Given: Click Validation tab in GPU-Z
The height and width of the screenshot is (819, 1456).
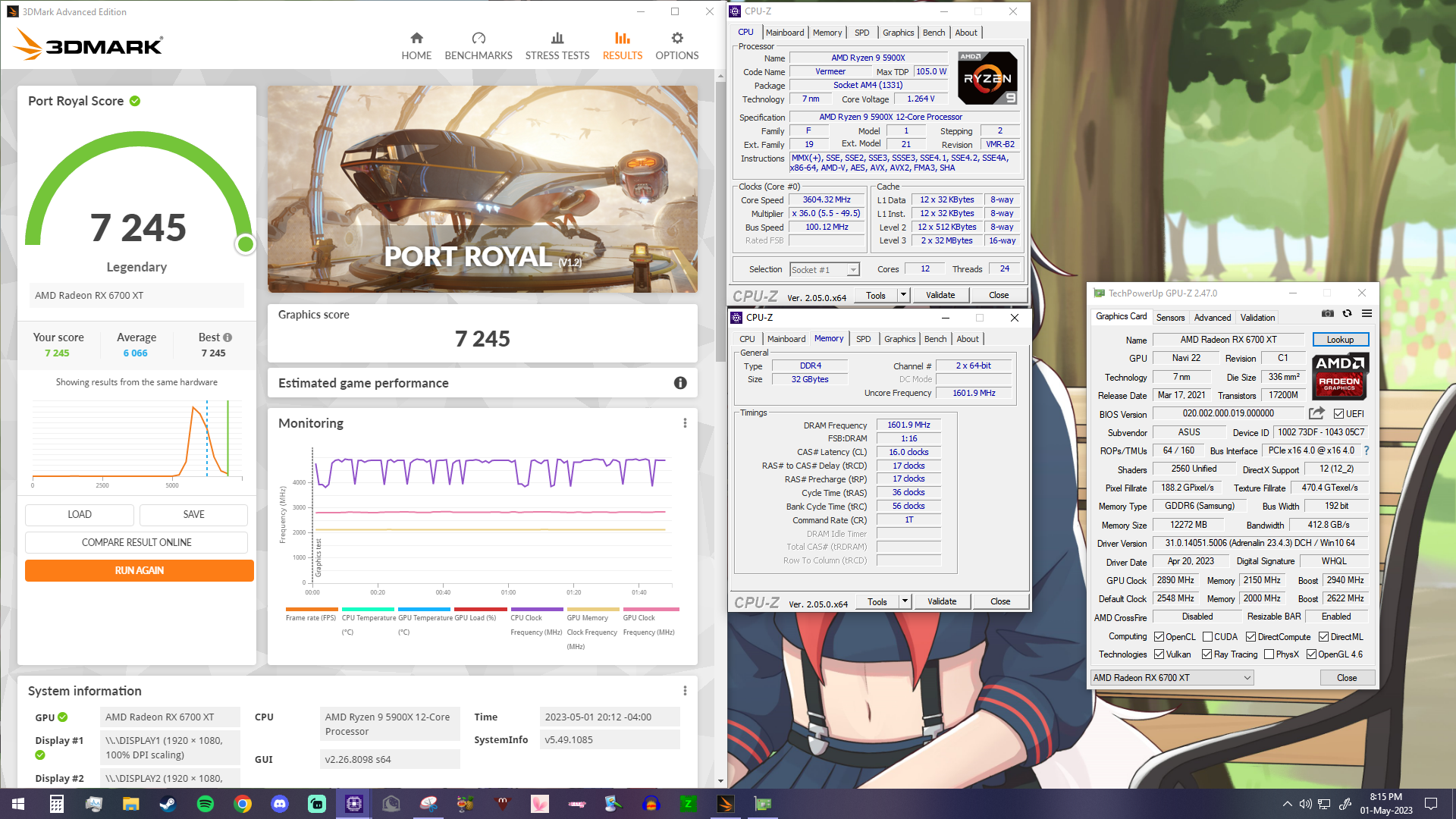Looking at the screenshot, I should pos(1257,318).
